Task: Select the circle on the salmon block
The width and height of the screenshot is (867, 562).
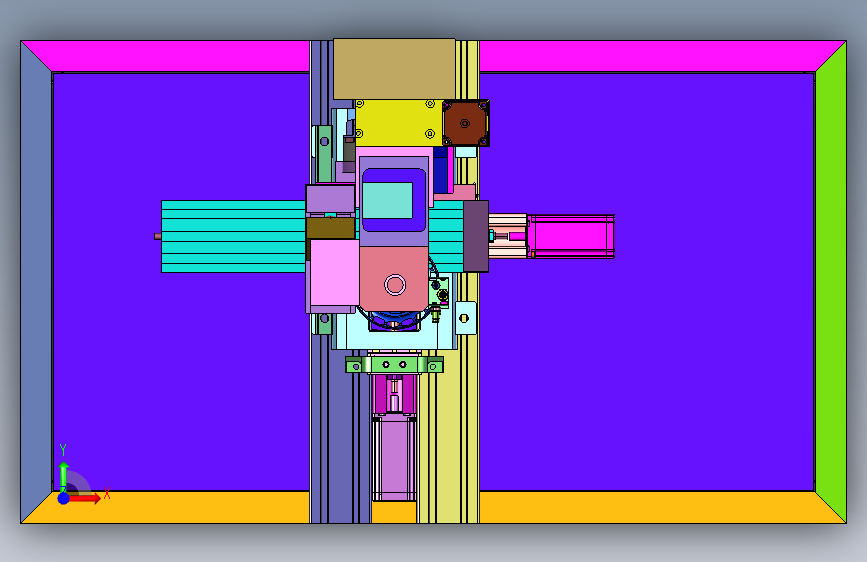Action: point(395,285)
